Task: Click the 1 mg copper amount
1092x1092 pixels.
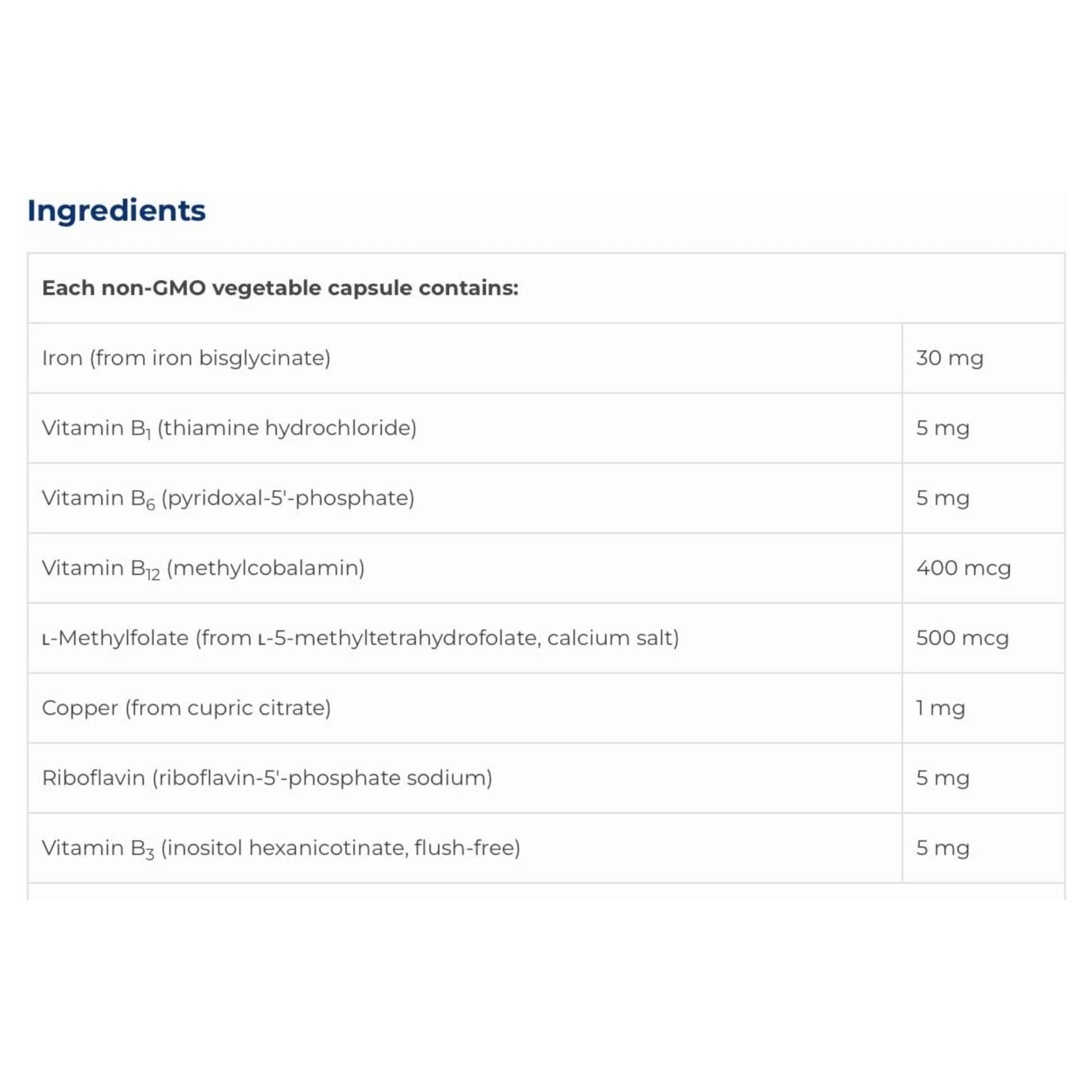Action: (941, 708)
